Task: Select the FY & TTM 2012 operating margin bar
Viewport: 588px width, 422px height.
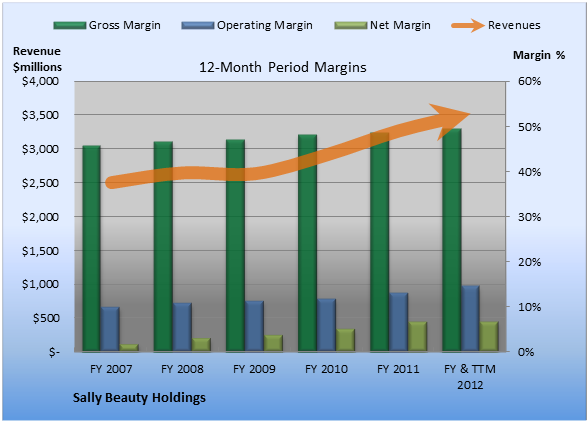Action: (x=470, y=318)
